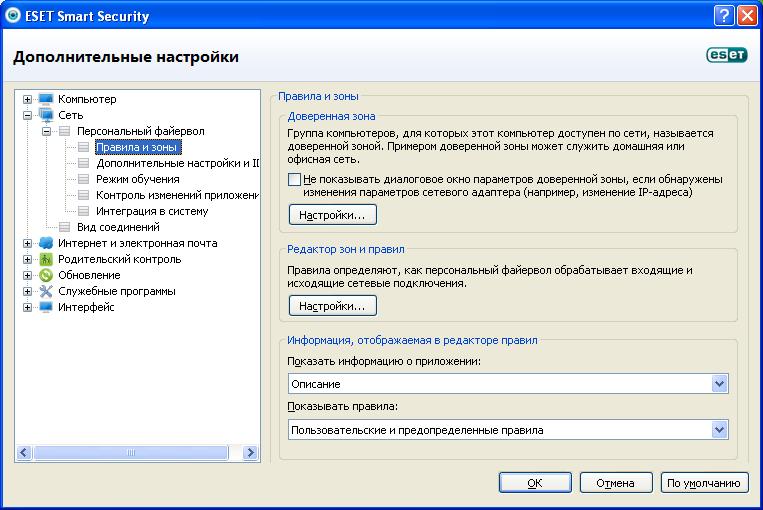Select the Интерфейс tree label

click(x=86, y=308)
